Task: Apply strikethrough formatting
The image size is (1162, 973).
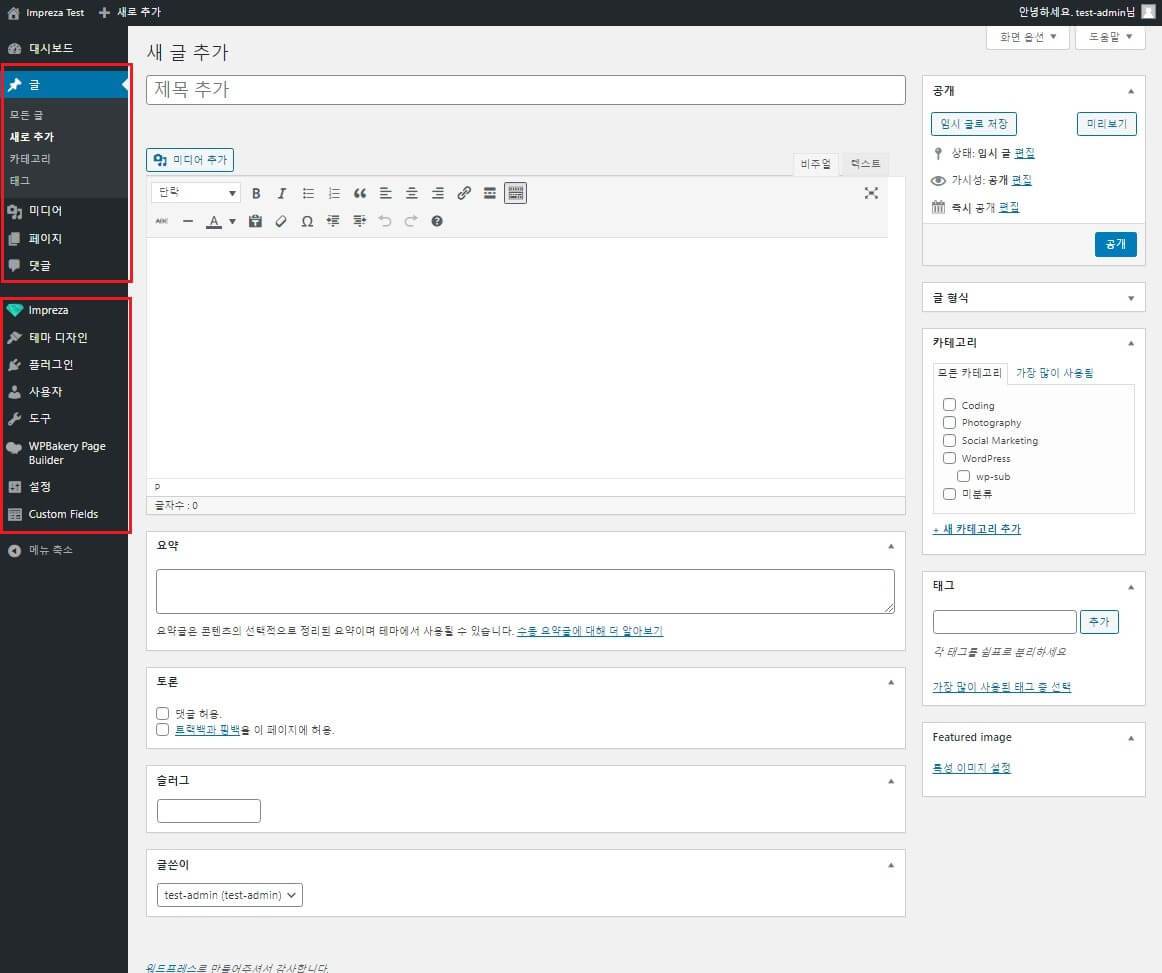Action: 162,221
